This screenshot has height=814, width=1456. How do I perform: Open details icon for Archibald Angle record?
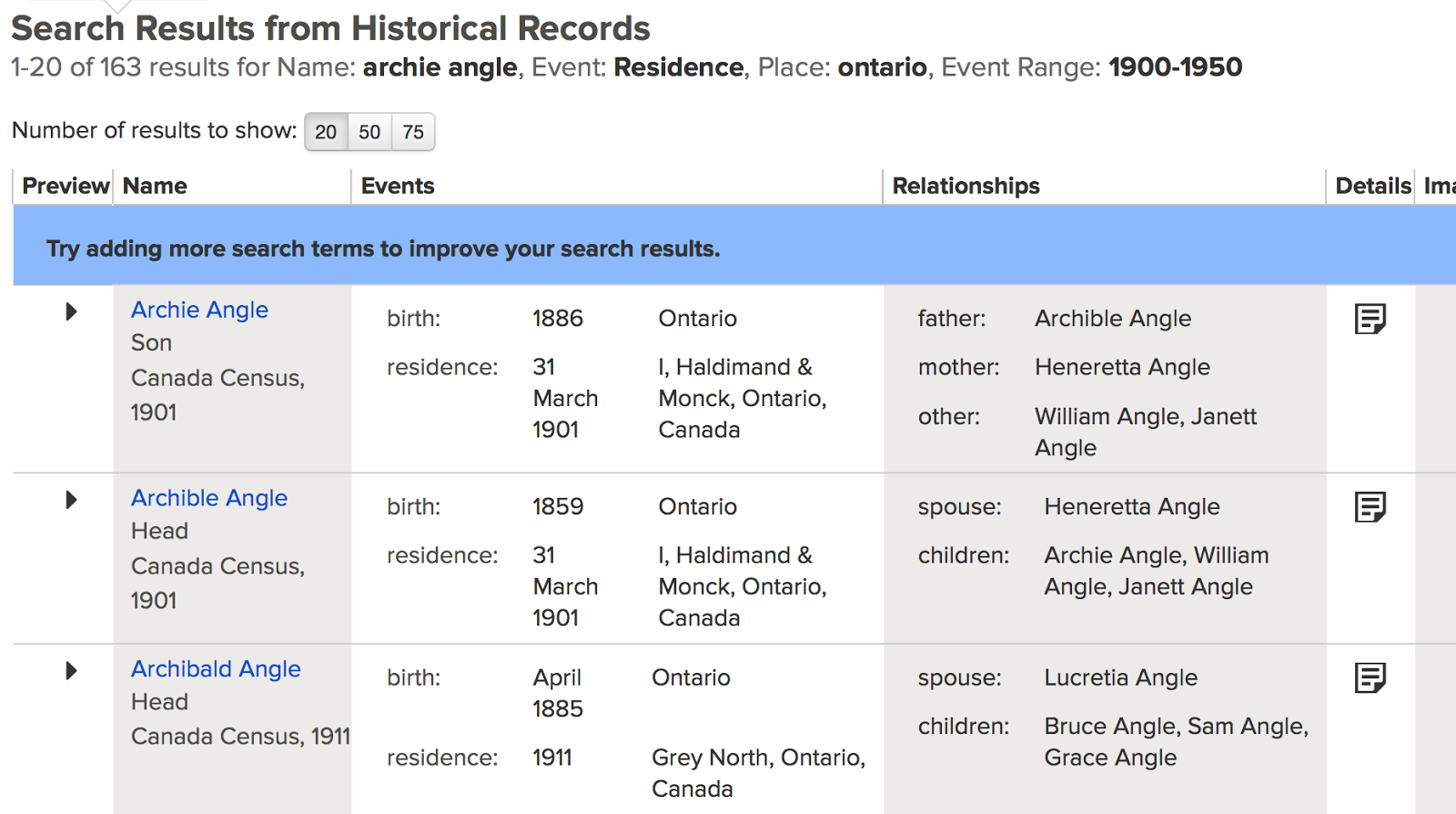(x=1370, y=677)
